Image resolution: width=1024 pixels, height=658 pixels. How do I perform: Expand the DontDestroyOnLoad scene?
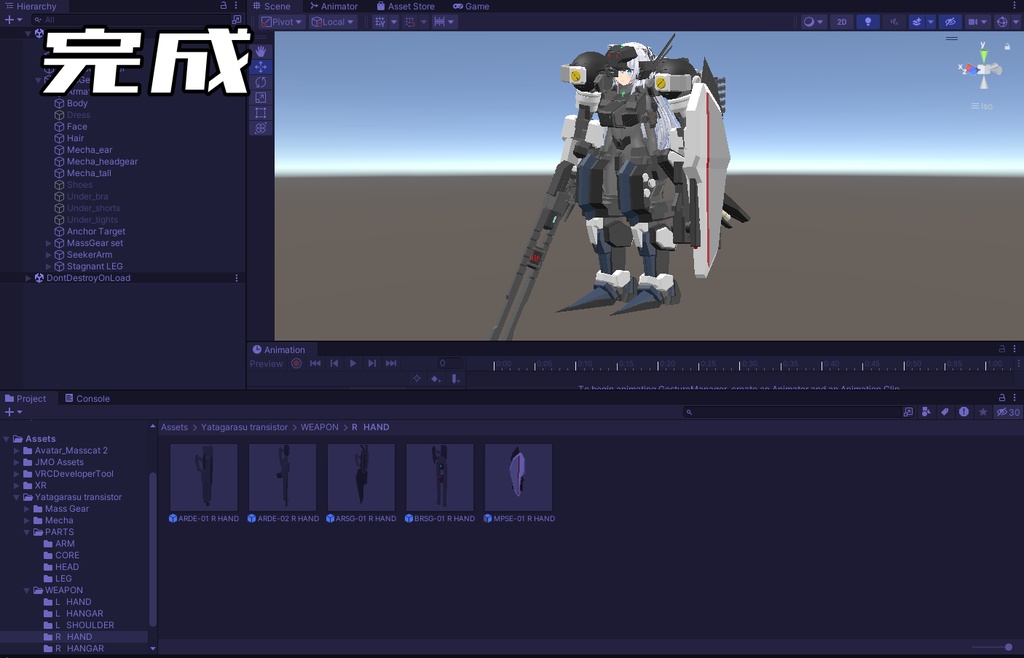point(28,278)
